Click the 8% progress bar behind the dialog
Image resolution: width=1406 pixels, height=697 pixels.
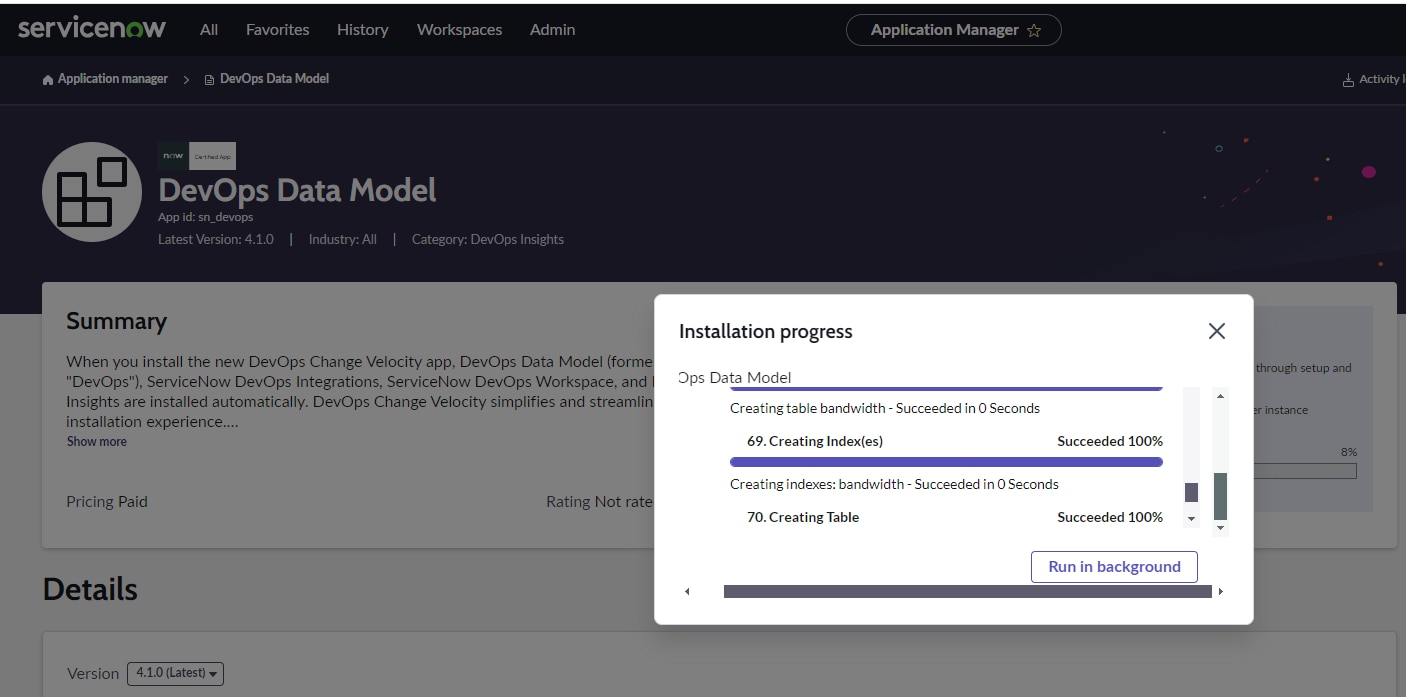click(1304, 470)
